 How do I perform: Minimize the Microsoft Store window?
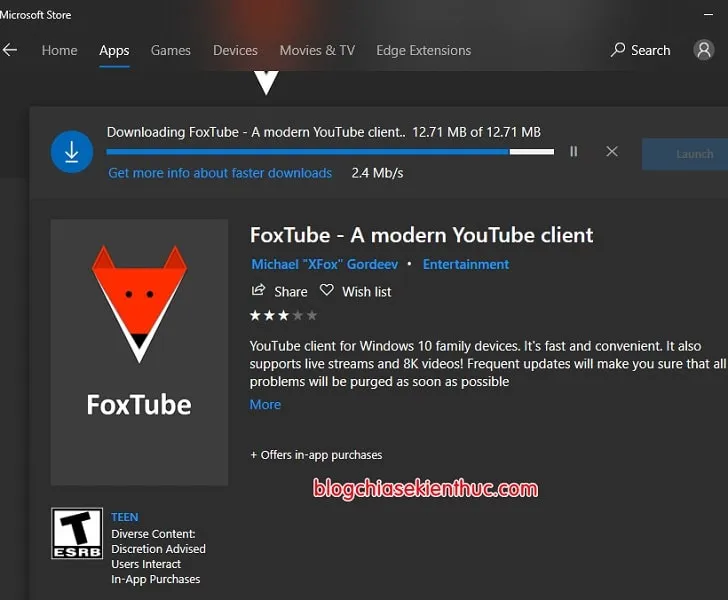(708, 14)
